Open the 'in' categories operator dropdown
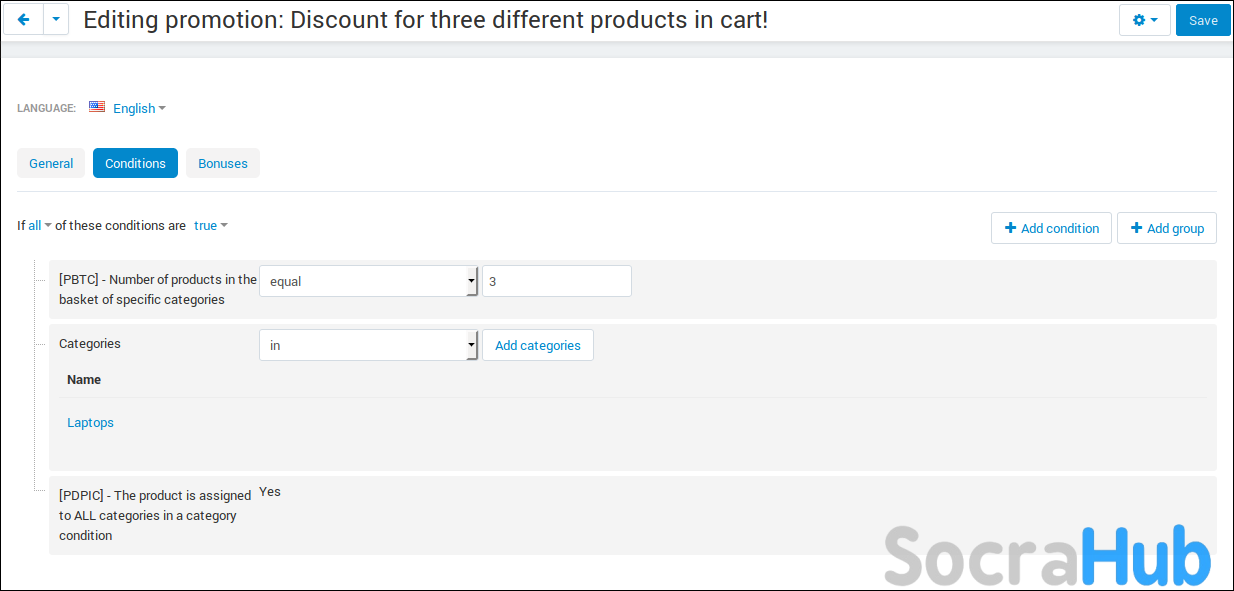 pos(368,345)
